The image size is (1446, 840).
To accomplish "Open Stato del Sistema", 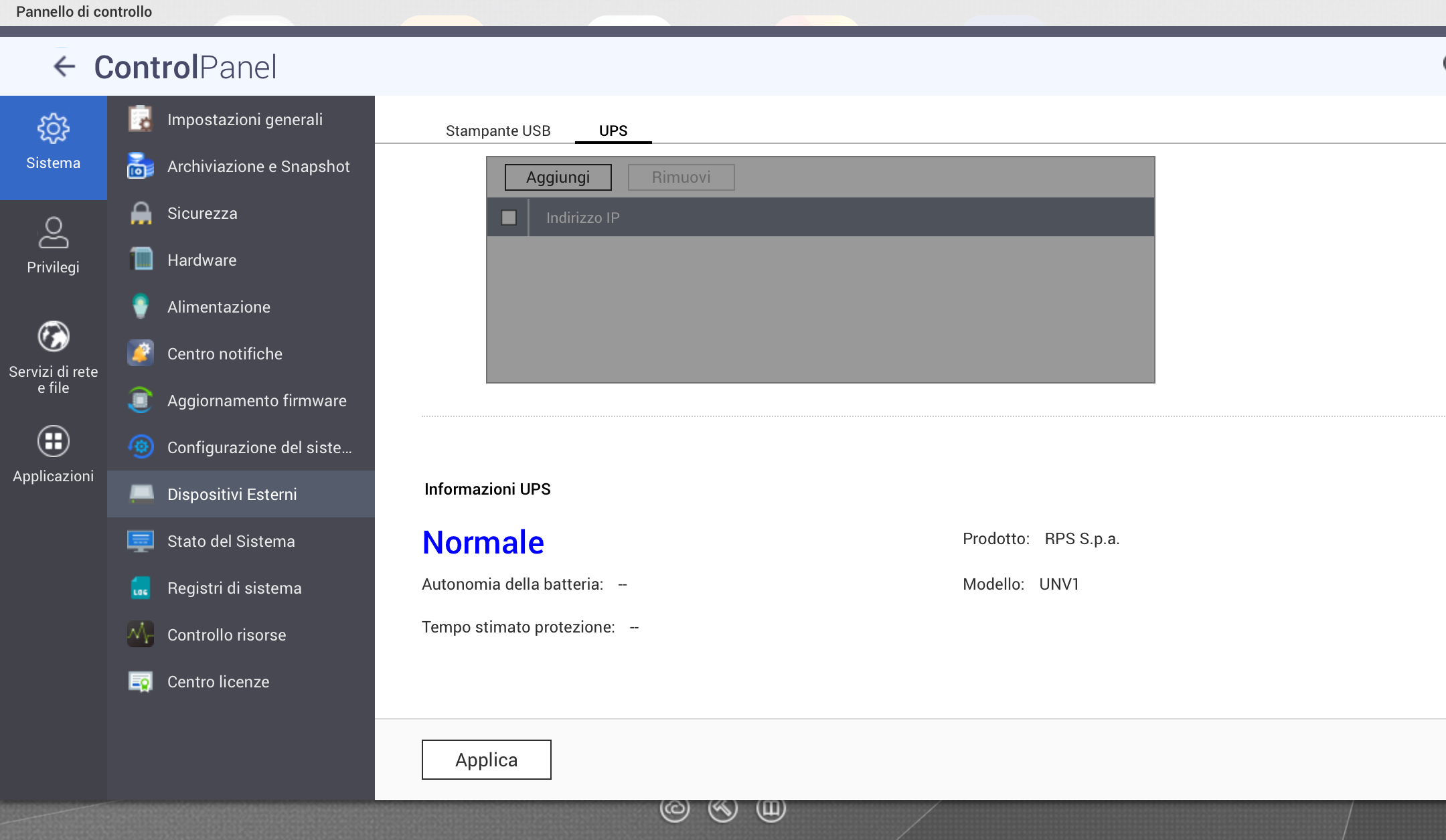I will [x=230, y=541].
